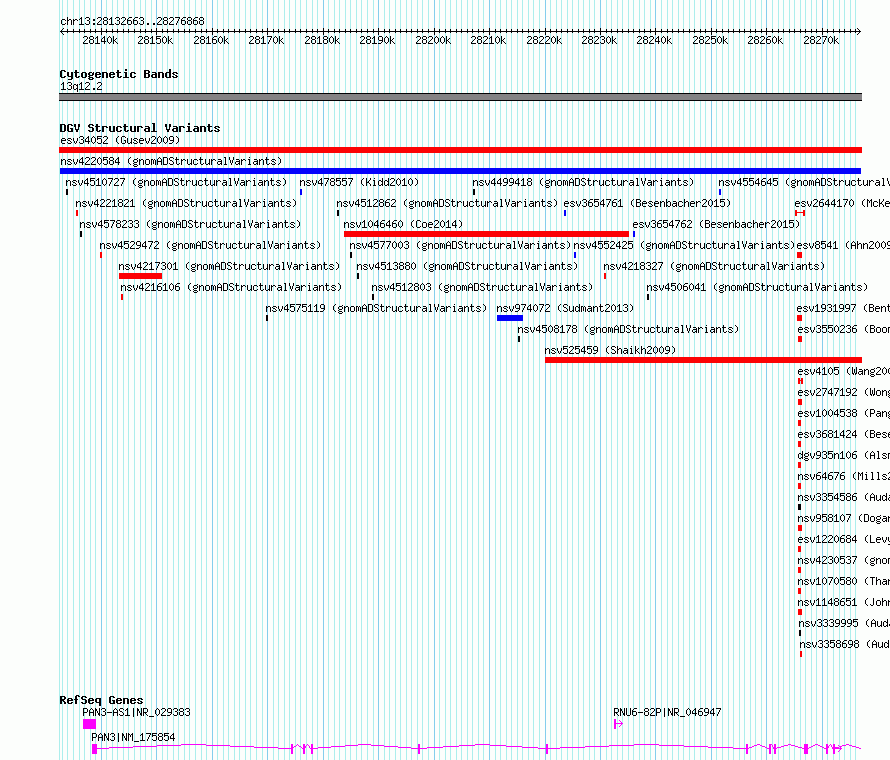Click nsv4506041 variant label
This screenshot has height=760, width=890.
(757, 287)
